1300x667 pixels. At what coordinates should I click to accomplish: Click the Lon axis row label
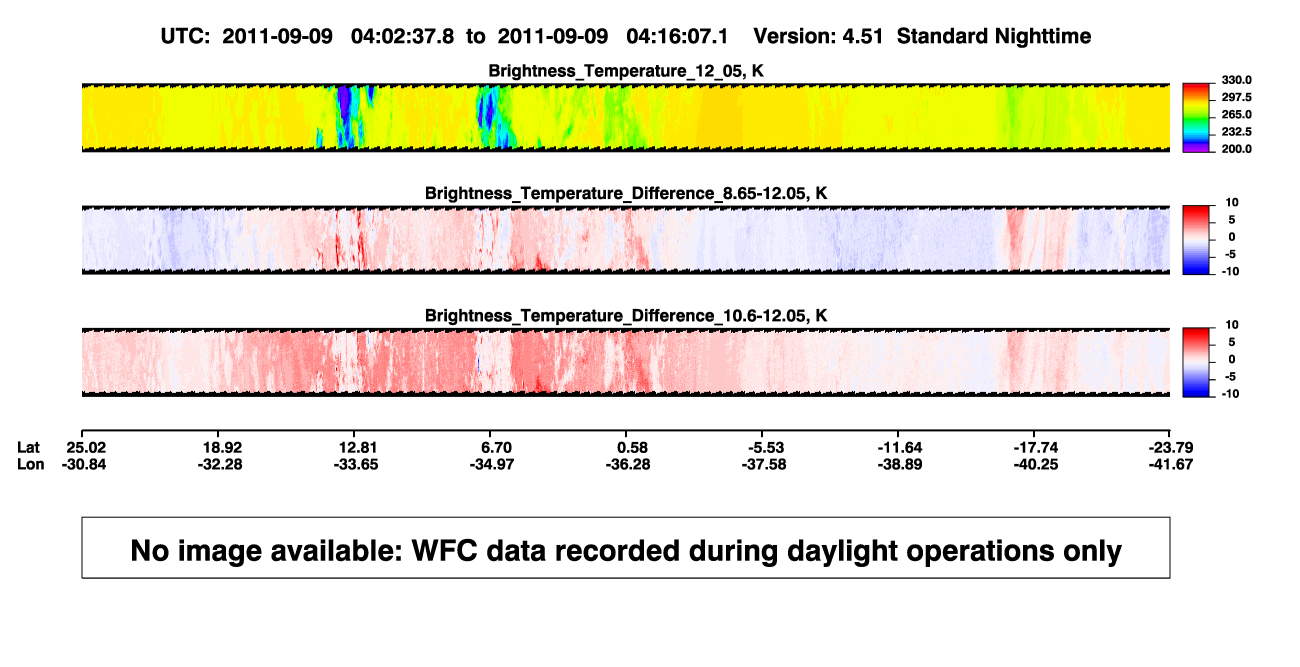tap(31, 464)
